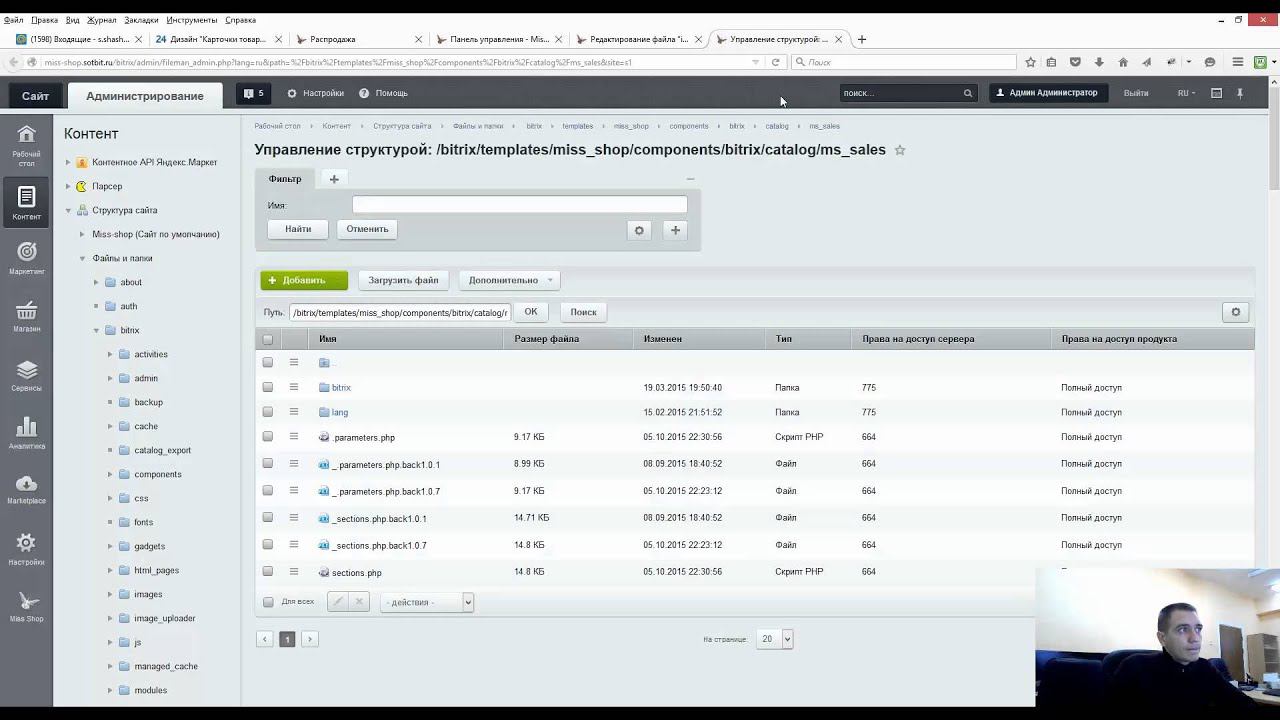Focus the Путь path input field
The height and width of the screenshot is (720, 1280).
400,312
